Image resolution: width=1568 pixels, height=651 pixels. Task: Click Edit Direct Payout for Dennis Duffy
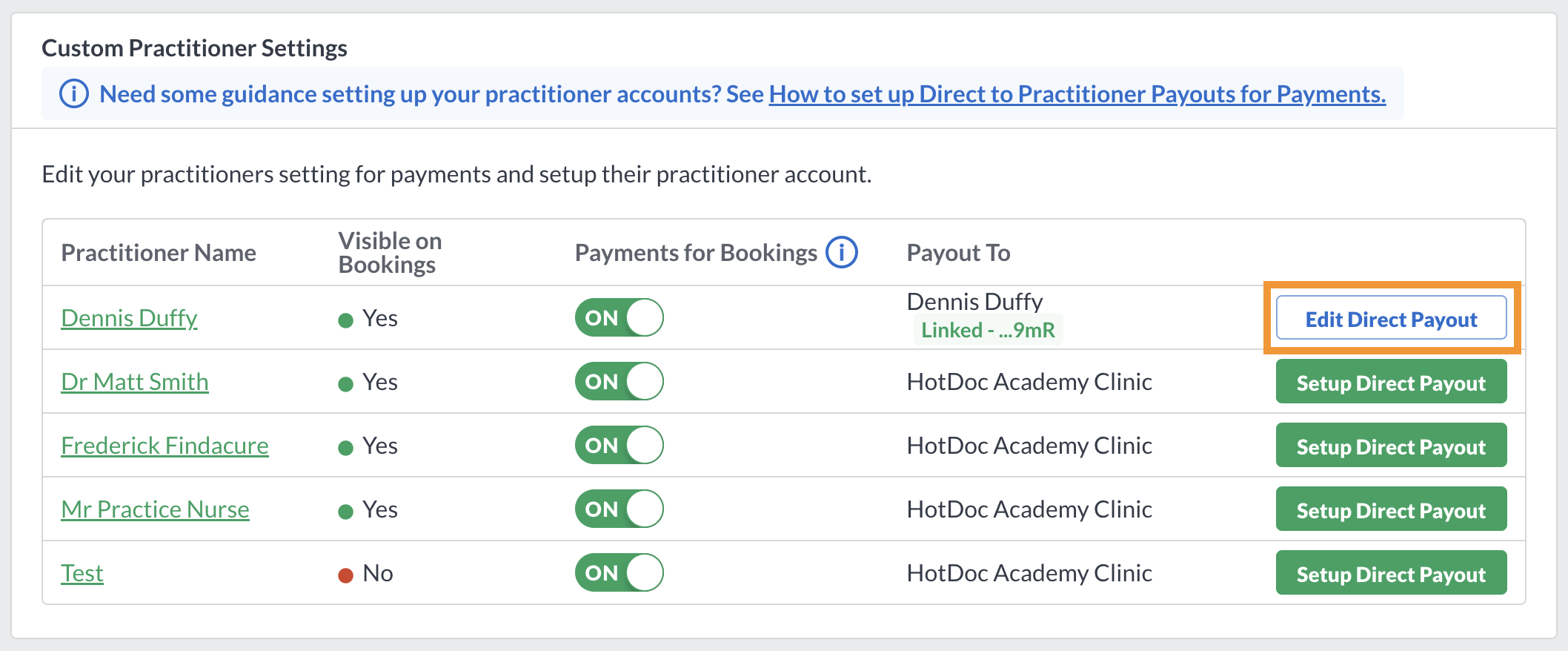pos(1392,318)
